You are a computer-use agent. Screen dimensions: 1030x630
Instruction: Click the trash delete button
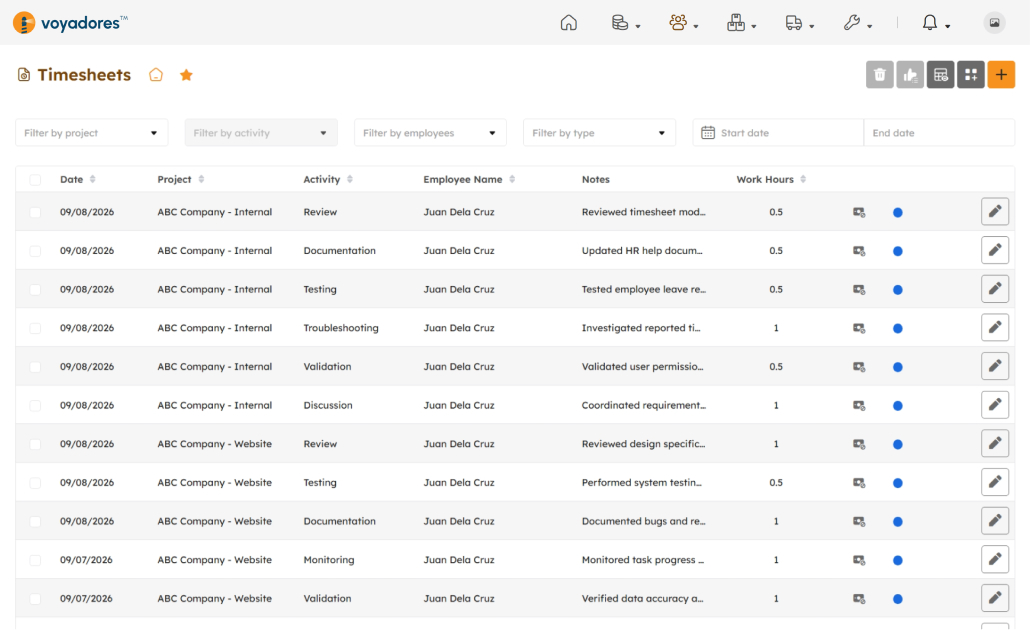[880, 75]
